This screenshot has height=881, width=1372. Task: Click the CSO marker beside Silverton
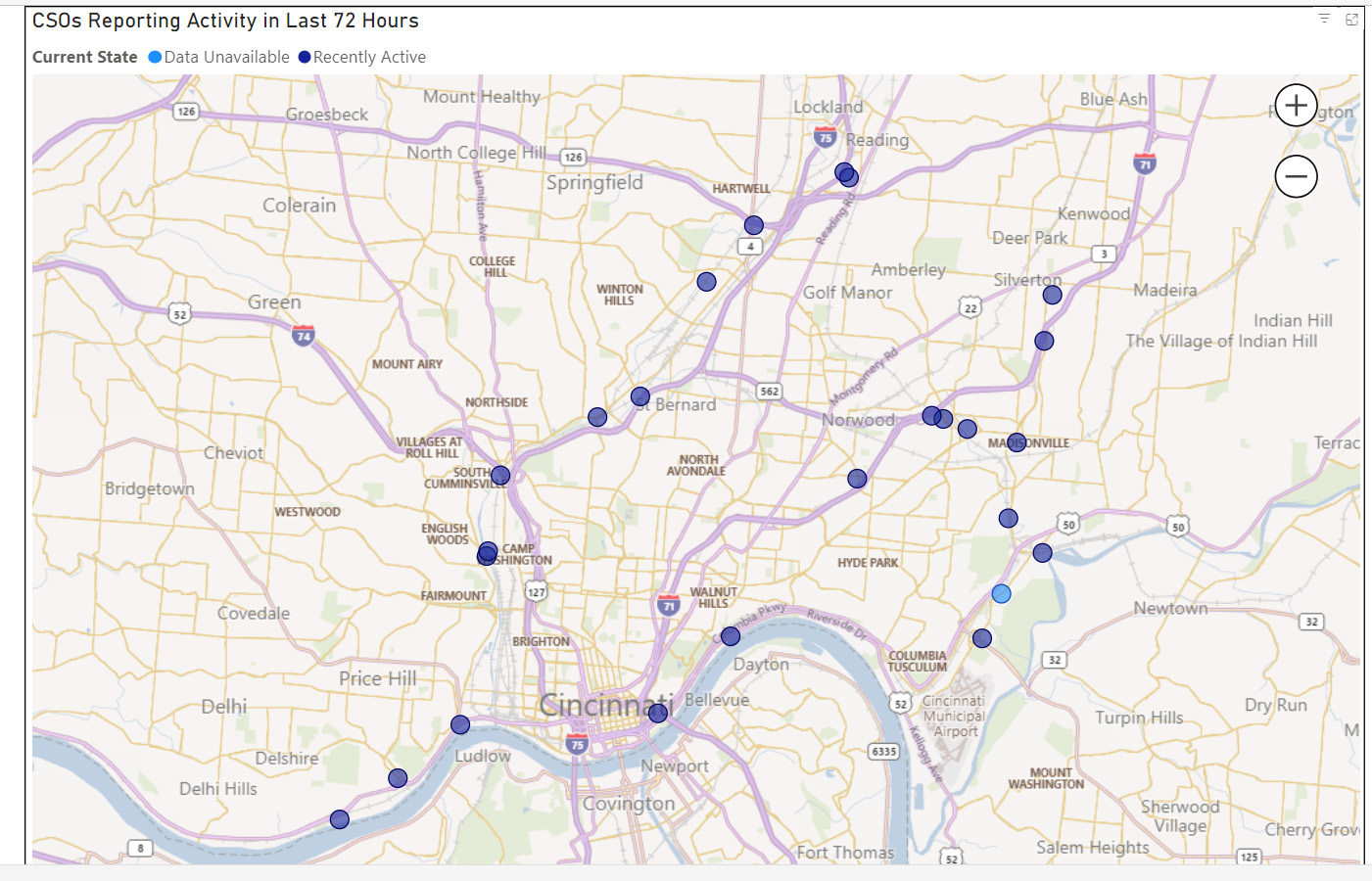coord(1053,295)
